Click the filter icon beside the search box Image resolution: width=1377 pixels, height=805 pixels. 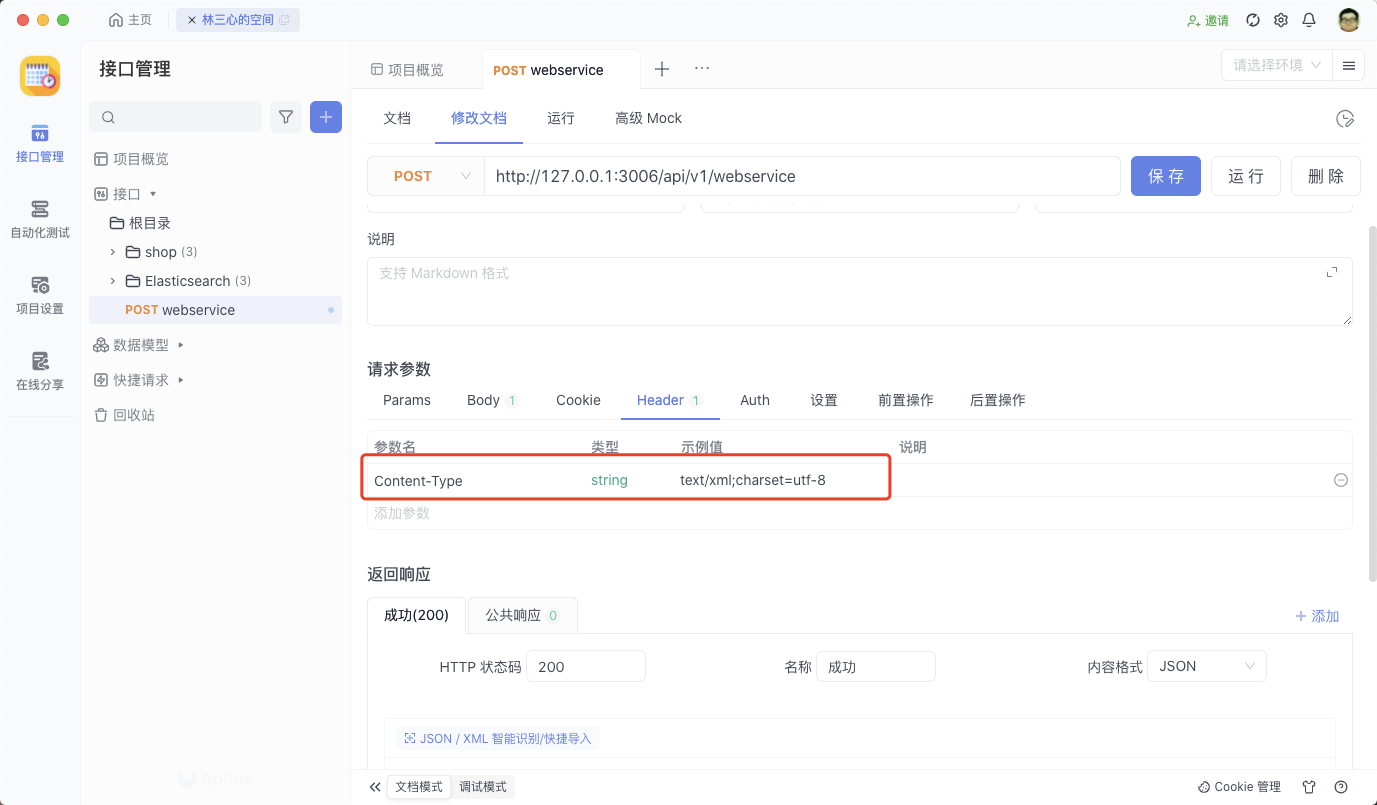pyautogui.click(x=285, y=117)
